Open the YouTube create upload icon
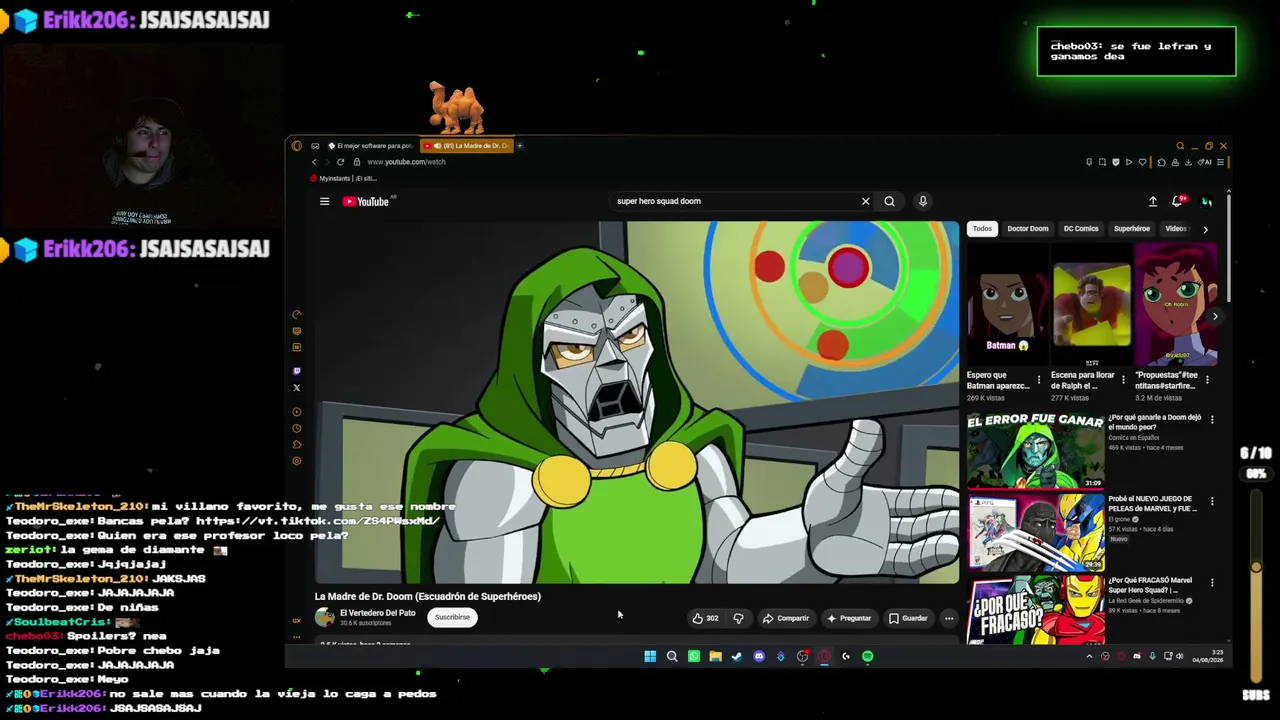The image size is (1280, 720). tap(1153, 201)
